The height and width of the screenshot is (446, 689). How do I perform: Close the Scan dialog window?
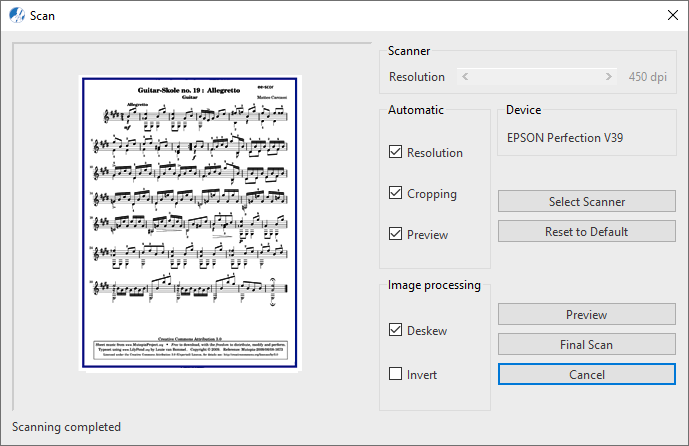tap(672, 15)
